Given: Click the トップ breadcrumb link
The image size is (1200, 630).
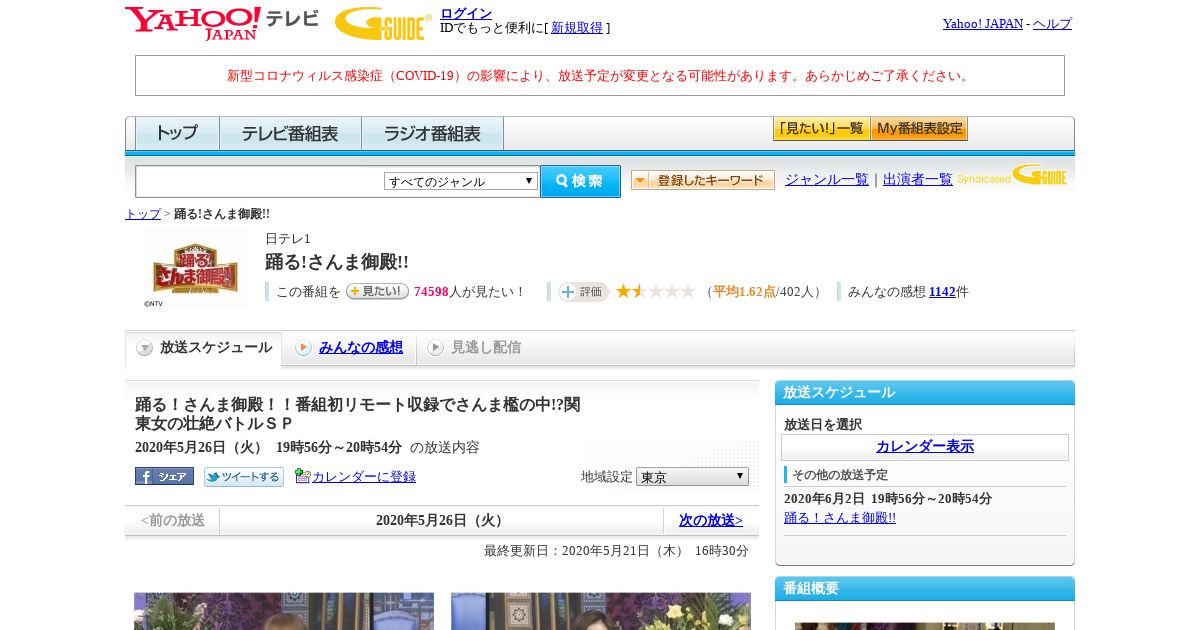Looking at the screenshot, I should click(x=143, y=214).
